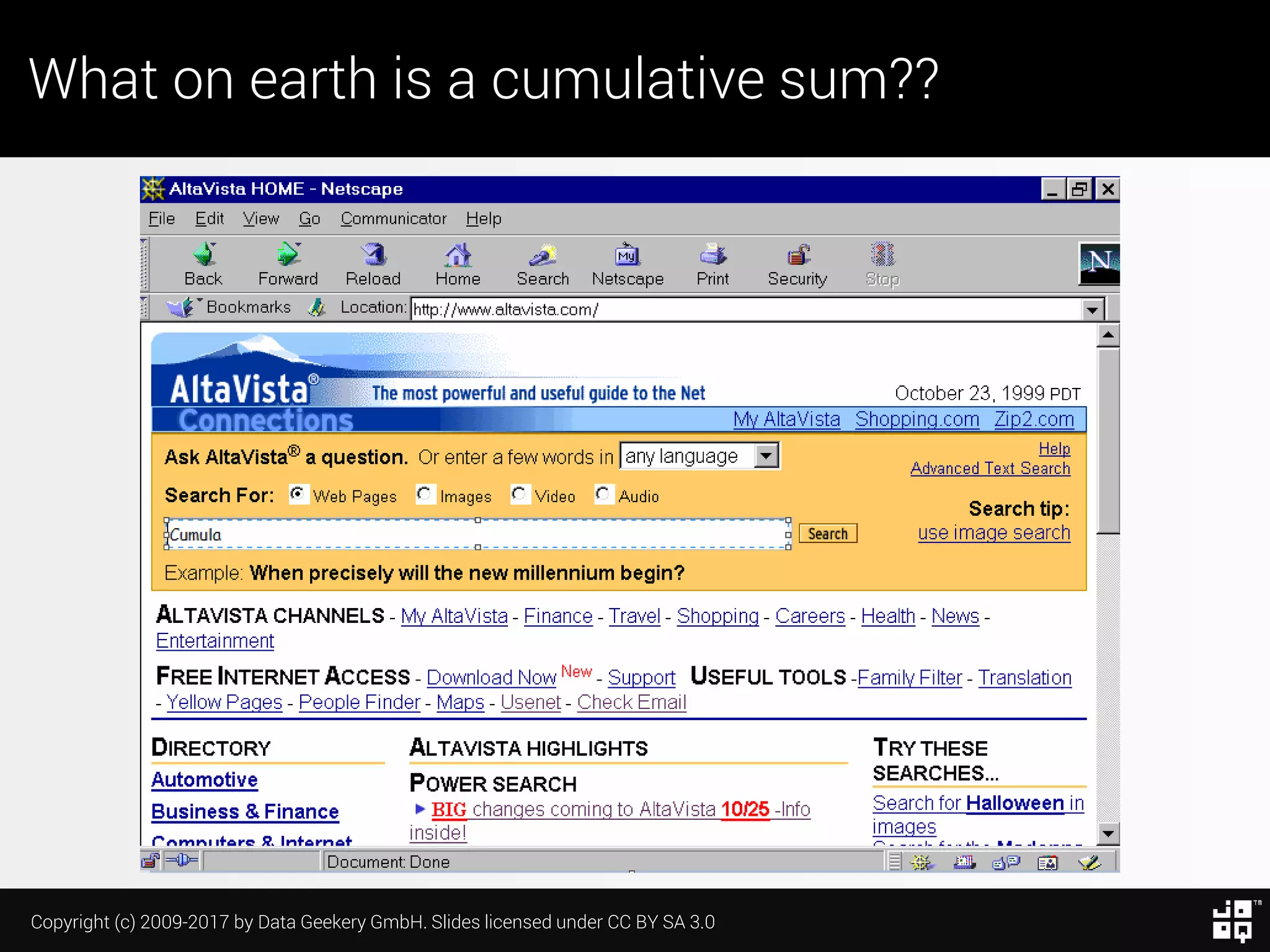The image size is (1270, 952).
Task: Click the scrollbar down arrow
Action: pos(1108,834)
